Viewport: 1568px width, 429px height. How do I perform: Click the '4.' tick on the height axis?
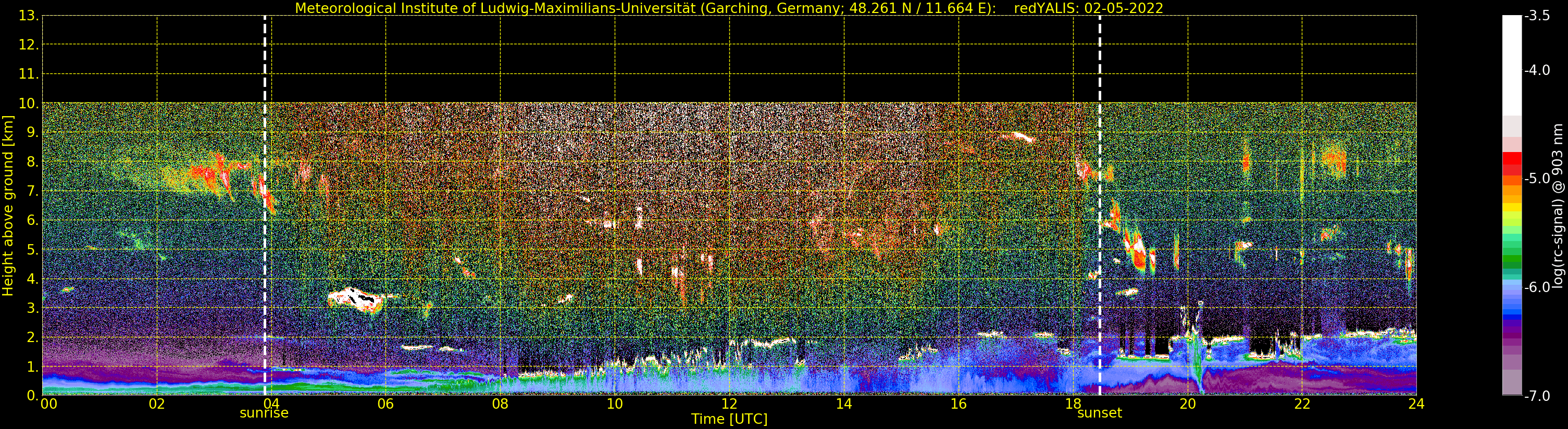click(x=32, y=279)
